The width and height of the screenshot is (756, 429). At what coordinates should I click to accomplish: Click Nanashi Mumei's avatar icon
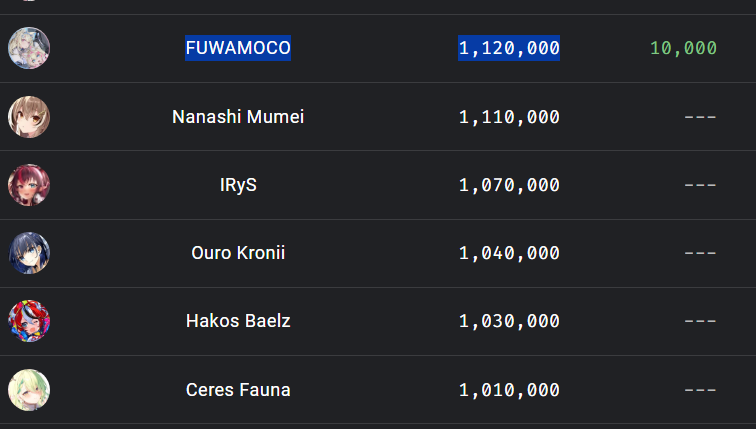pyautogui.click(x=29, y=117)
